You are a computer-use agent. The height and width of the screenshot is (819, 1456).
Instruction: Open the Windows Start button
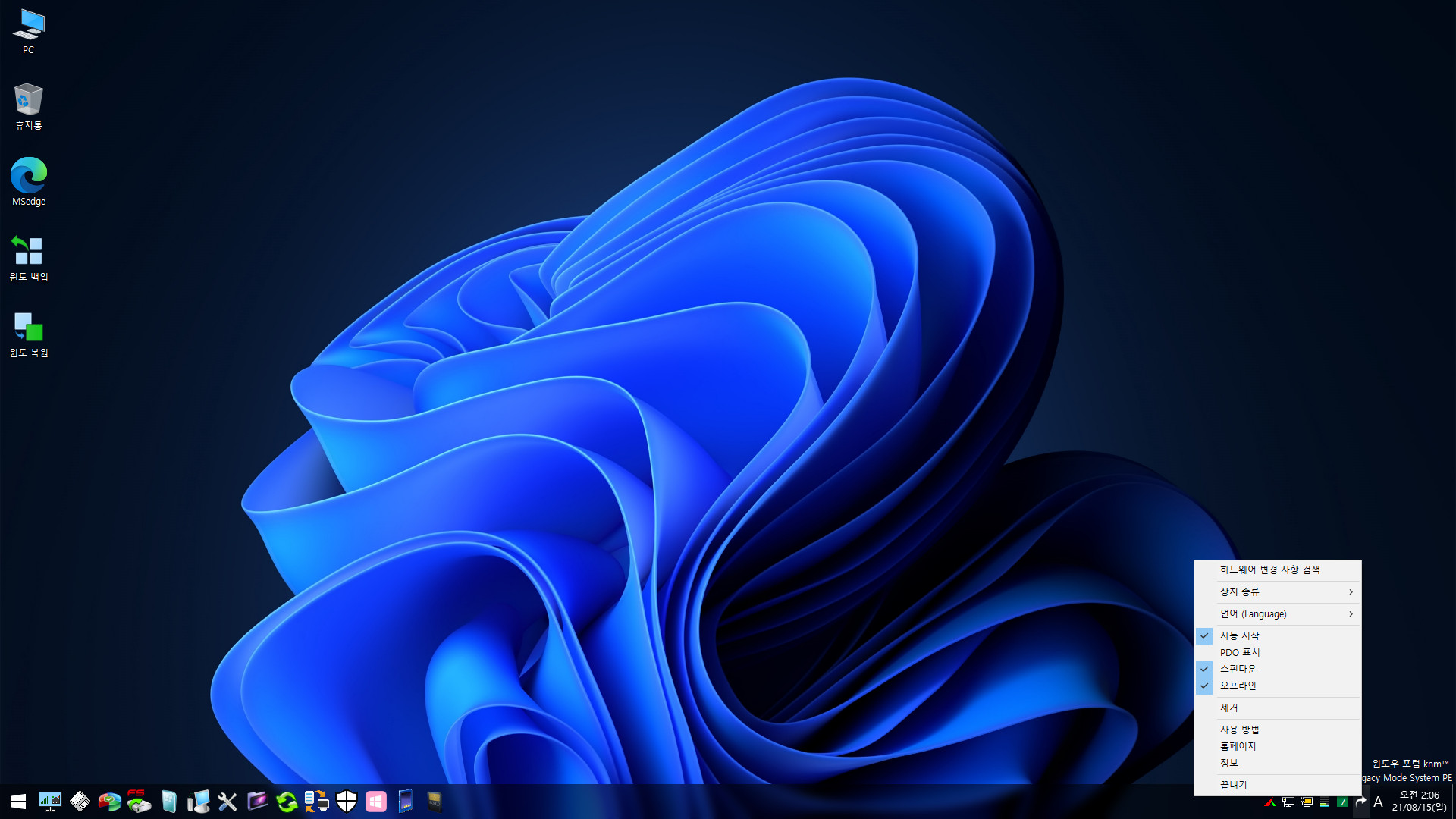point(18,802)
